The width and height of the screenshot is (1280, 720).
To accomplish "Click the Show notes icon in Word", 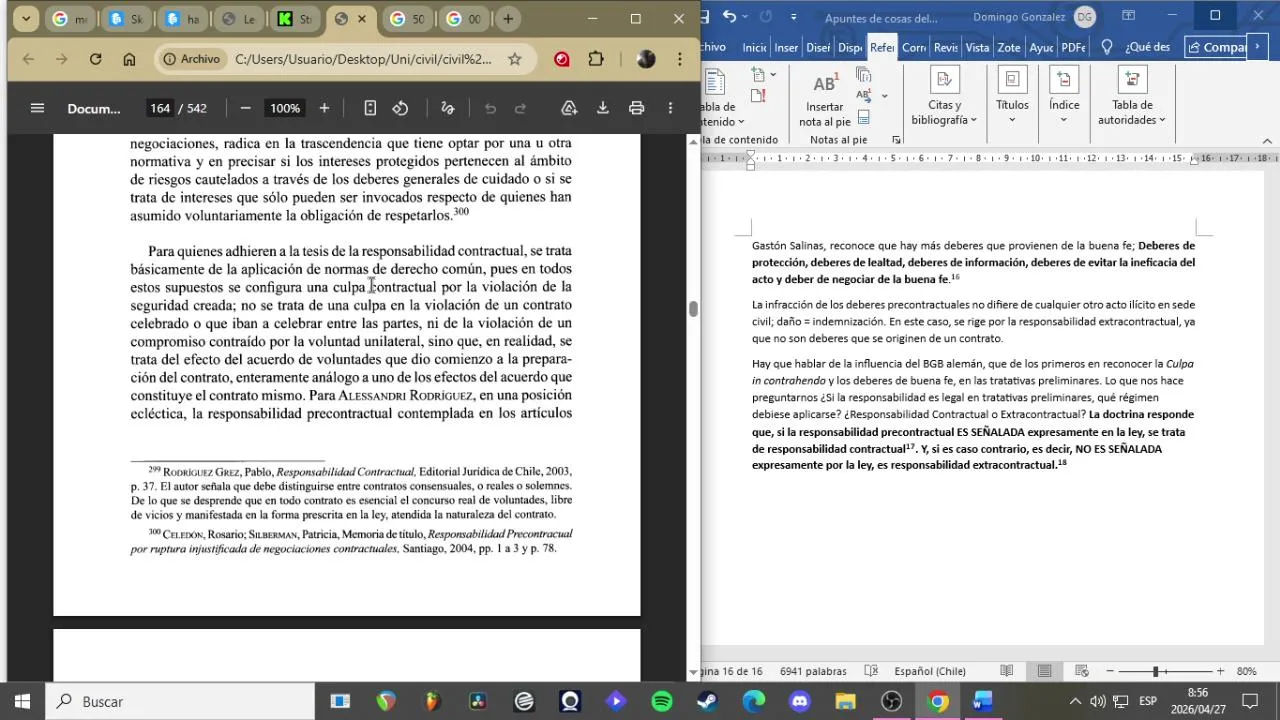I will tap(864, 116).
